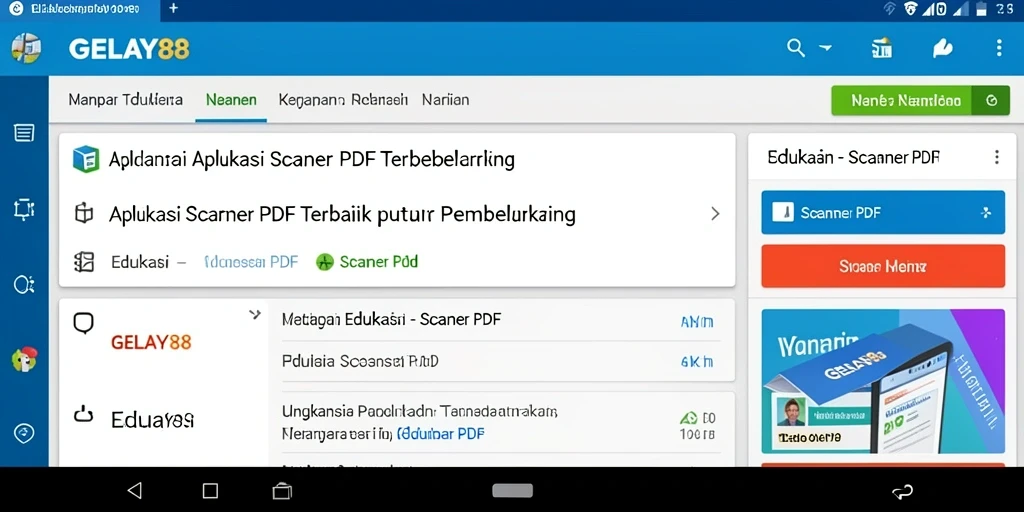Open new browser tab with plus

point(173,8)
